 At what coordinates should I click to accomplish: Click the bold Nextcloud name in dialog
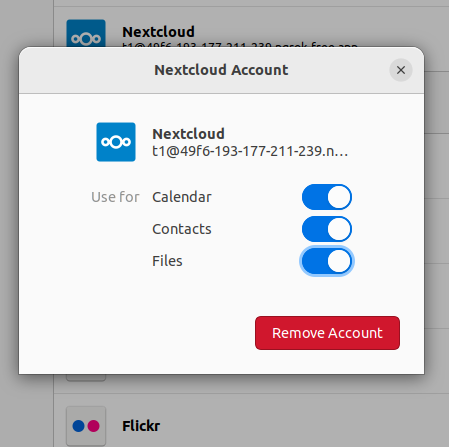(188, 134)
